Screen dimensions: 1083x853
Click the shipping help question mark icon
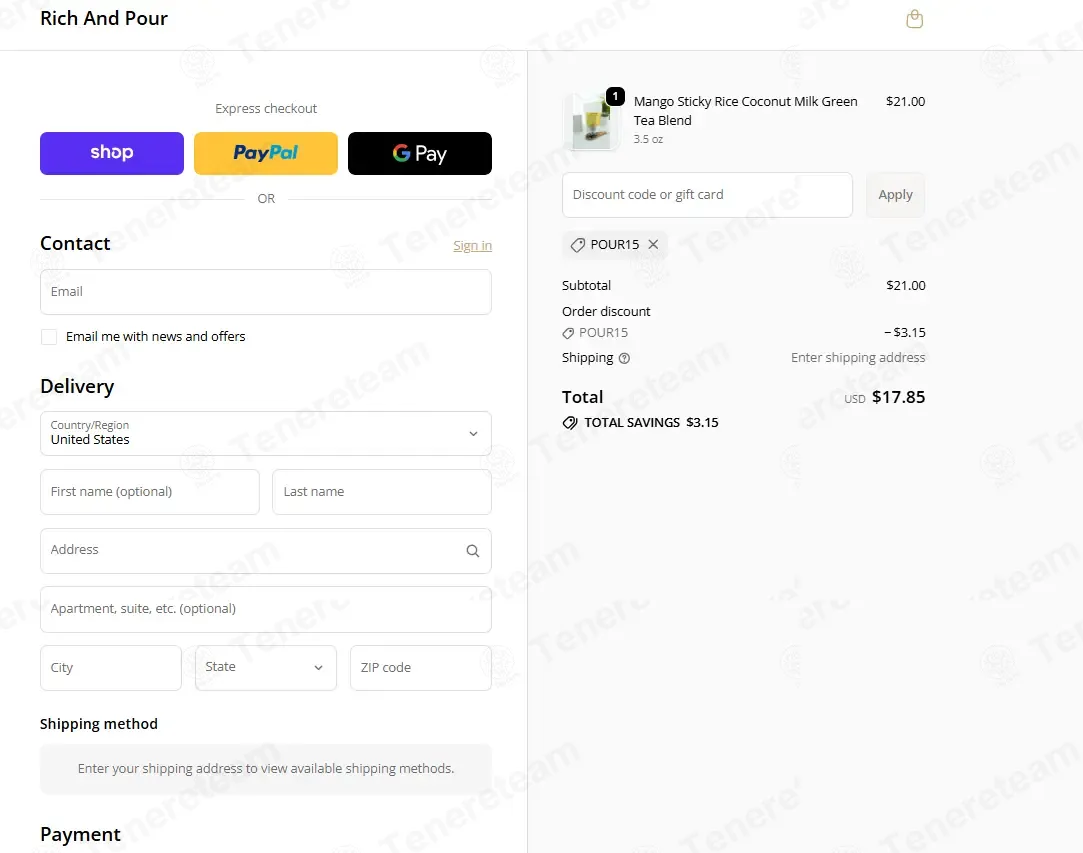click(624, 358)
